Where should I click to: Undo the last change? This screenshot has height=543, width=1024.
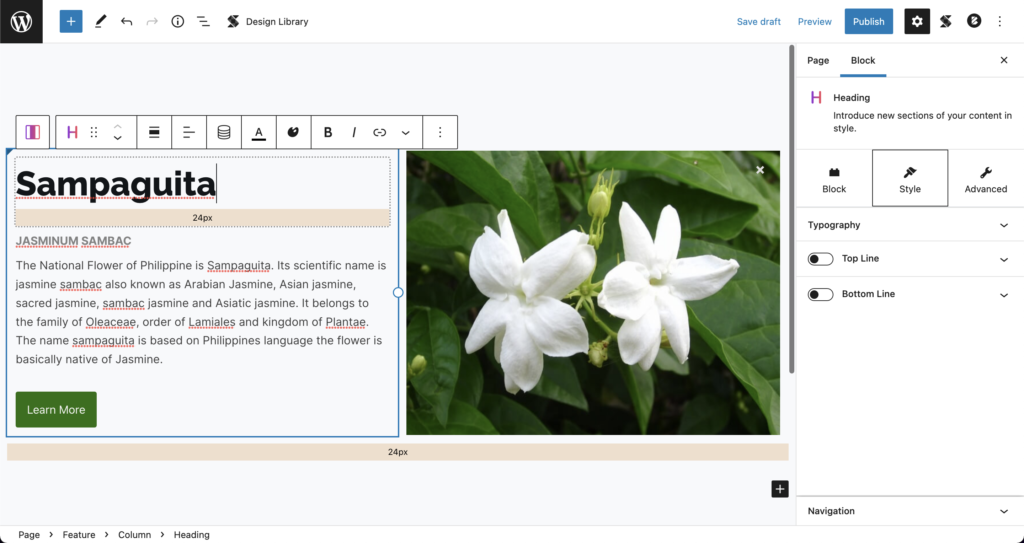coord(126,22)
